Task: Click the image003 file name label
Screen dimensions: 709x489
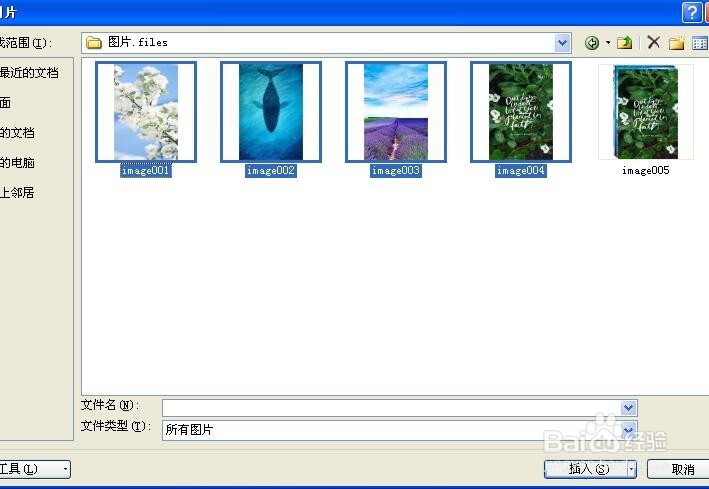Action: (x=396, y=171)
